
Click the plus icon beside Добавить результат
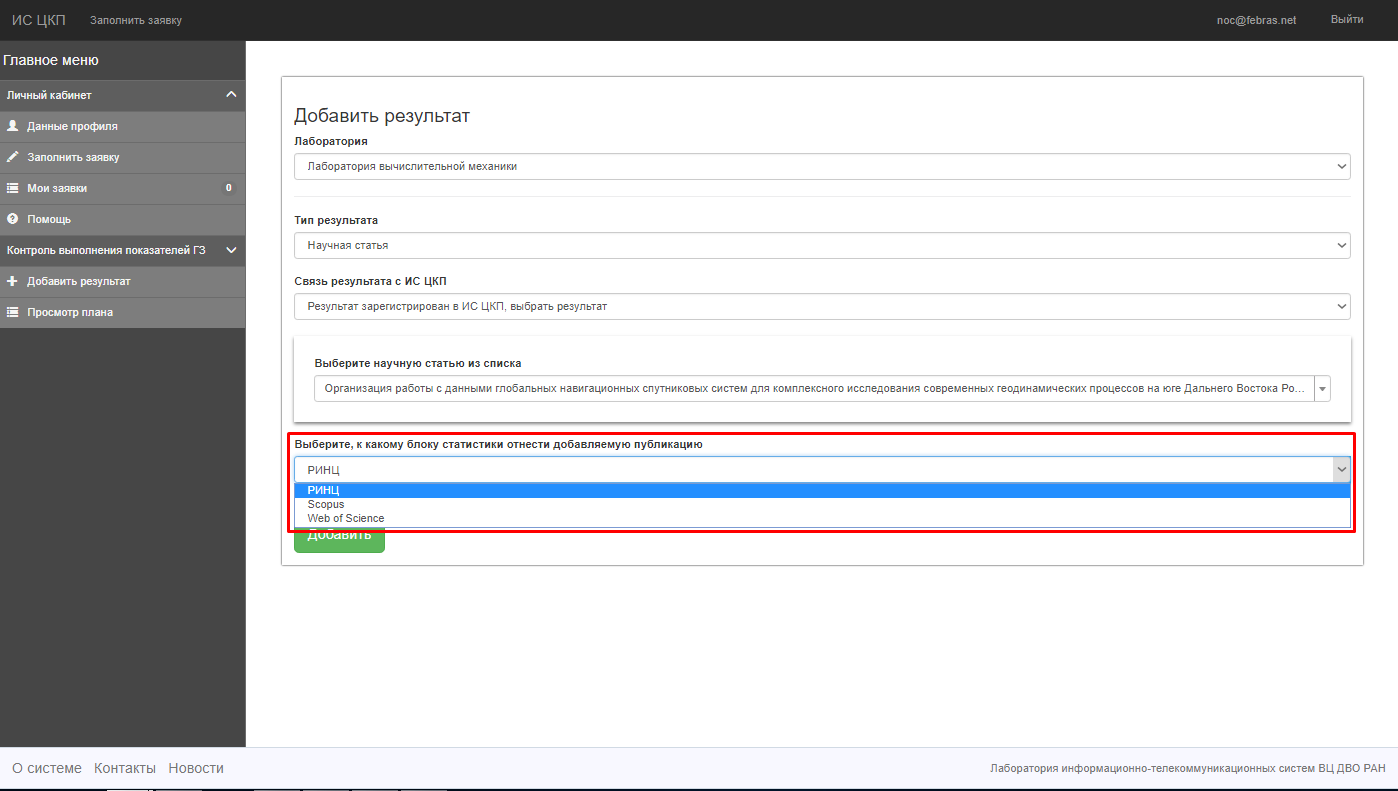click(x=13, y=281)
